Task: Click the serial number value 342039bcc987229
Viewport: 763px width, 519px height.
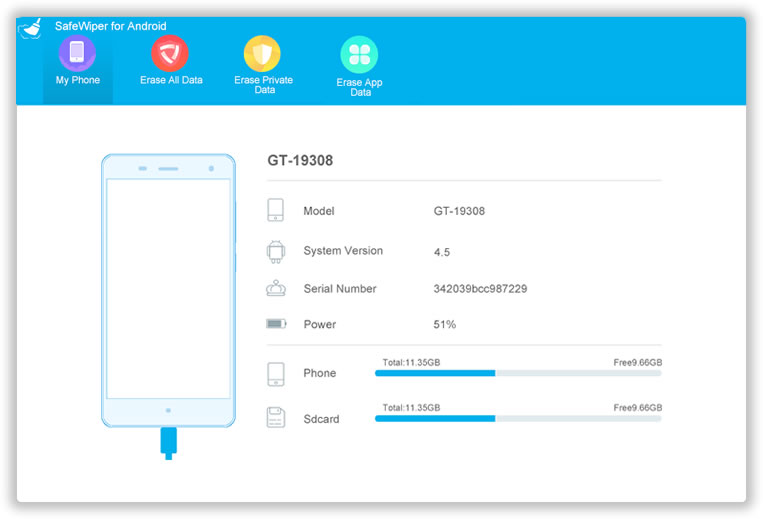Action: (x=480, y=289)
